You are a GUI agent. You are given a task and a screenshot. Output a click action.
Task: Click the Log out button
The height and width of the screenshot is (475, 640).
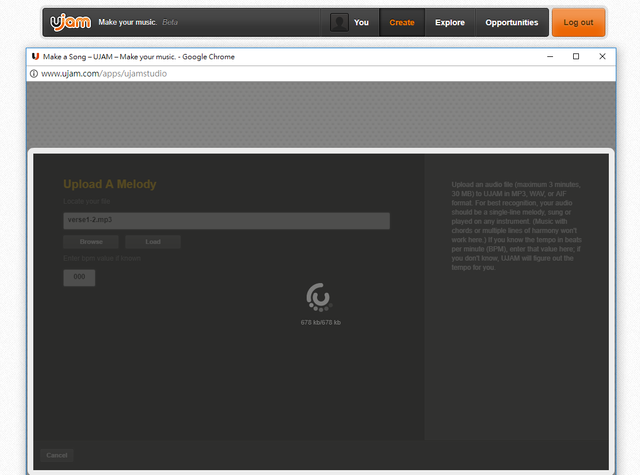(x=578, y=22)
